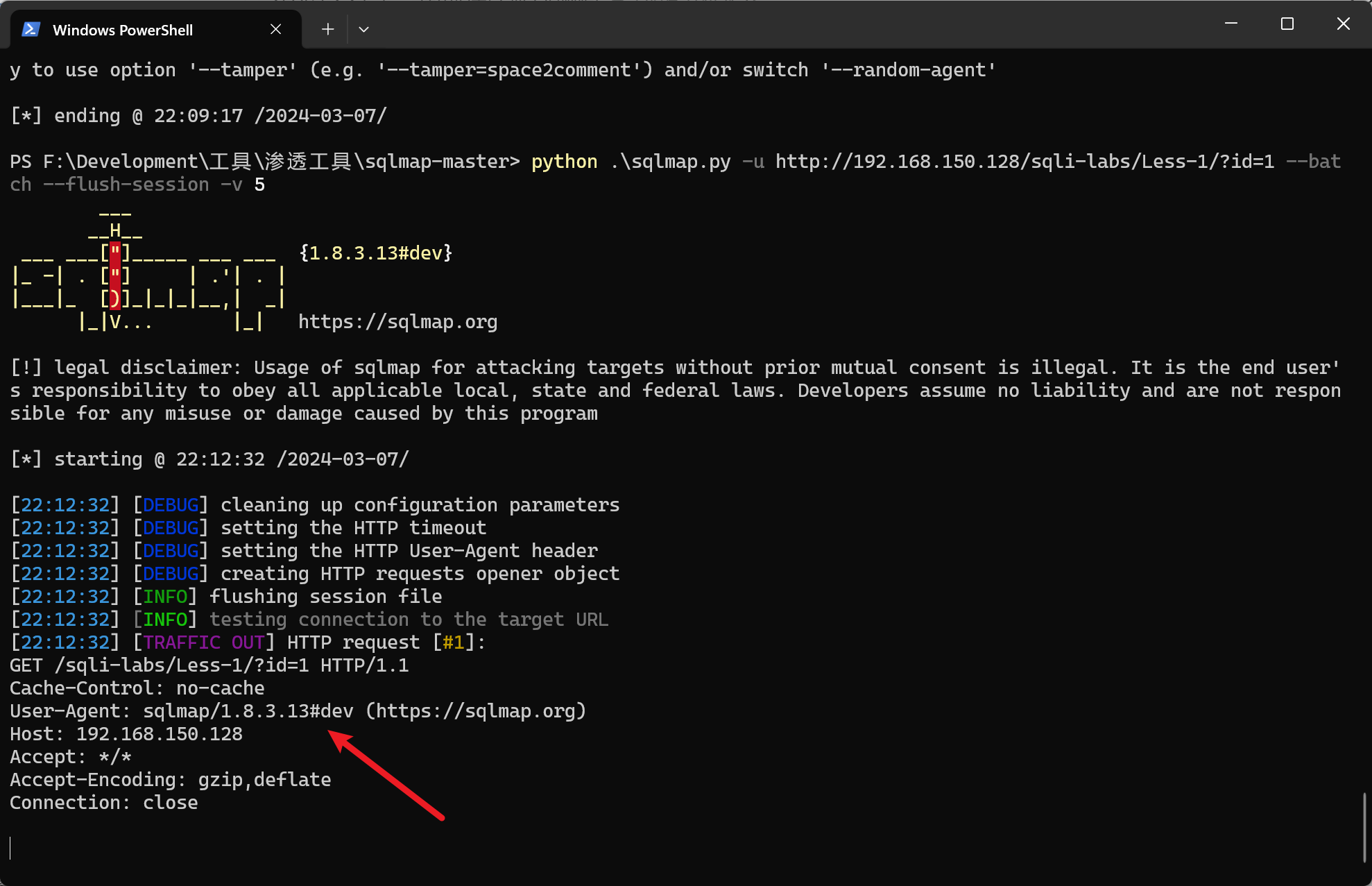
Task: Click the '--random-agent' switch text
Action: (908, 70)
